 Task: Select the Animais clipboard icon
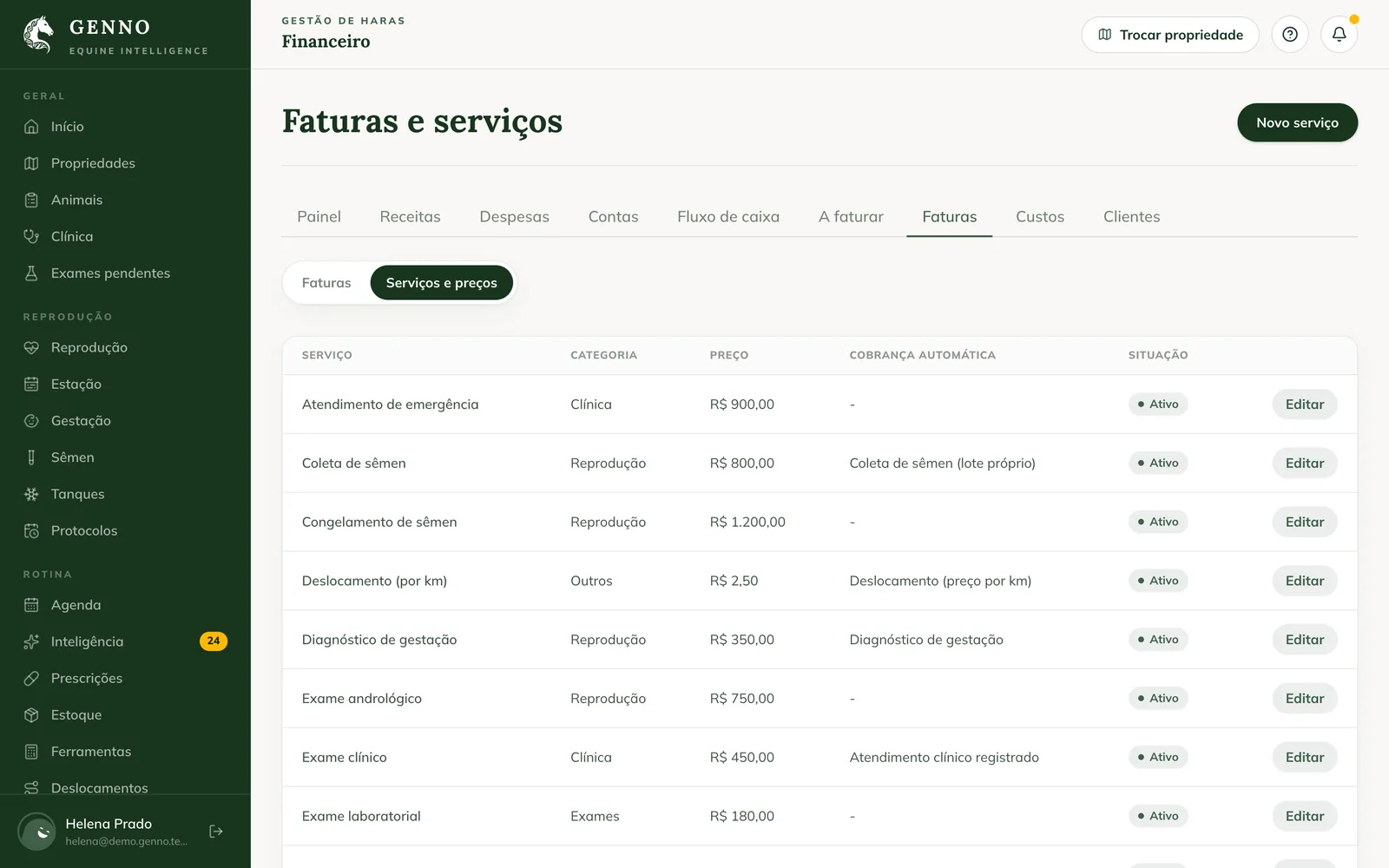point(31,200)
